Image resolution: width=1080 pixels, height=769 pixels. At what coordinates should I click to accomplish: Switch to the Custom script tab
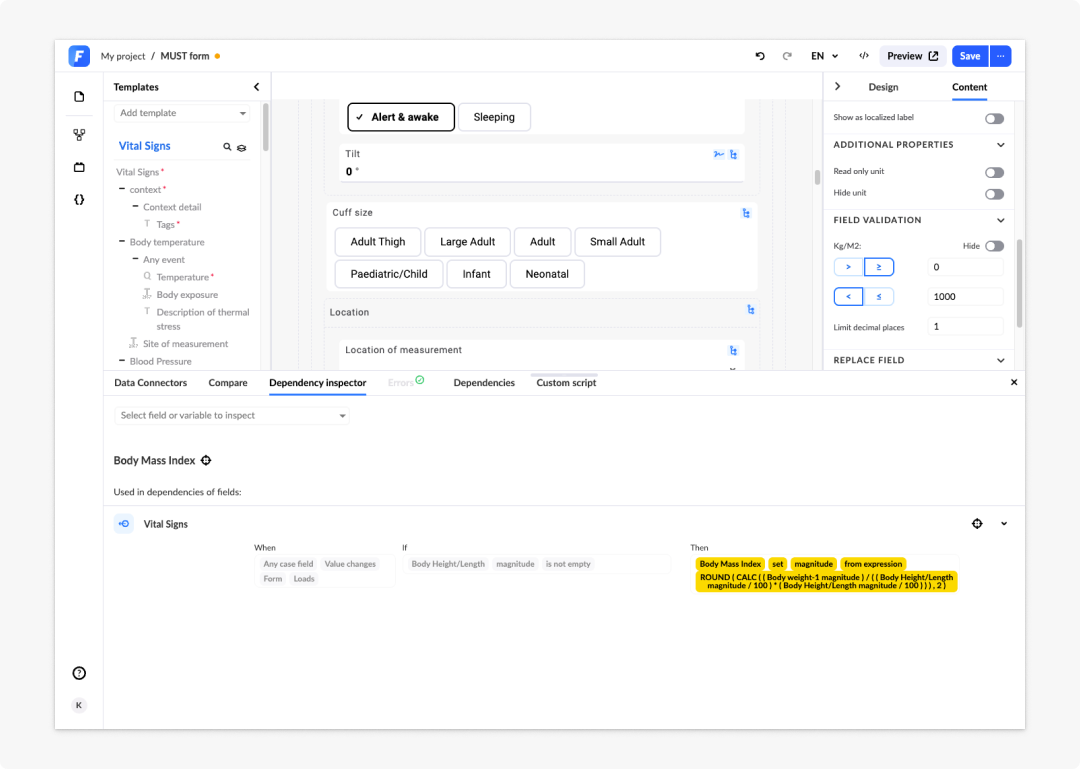[x=566, y=382]
